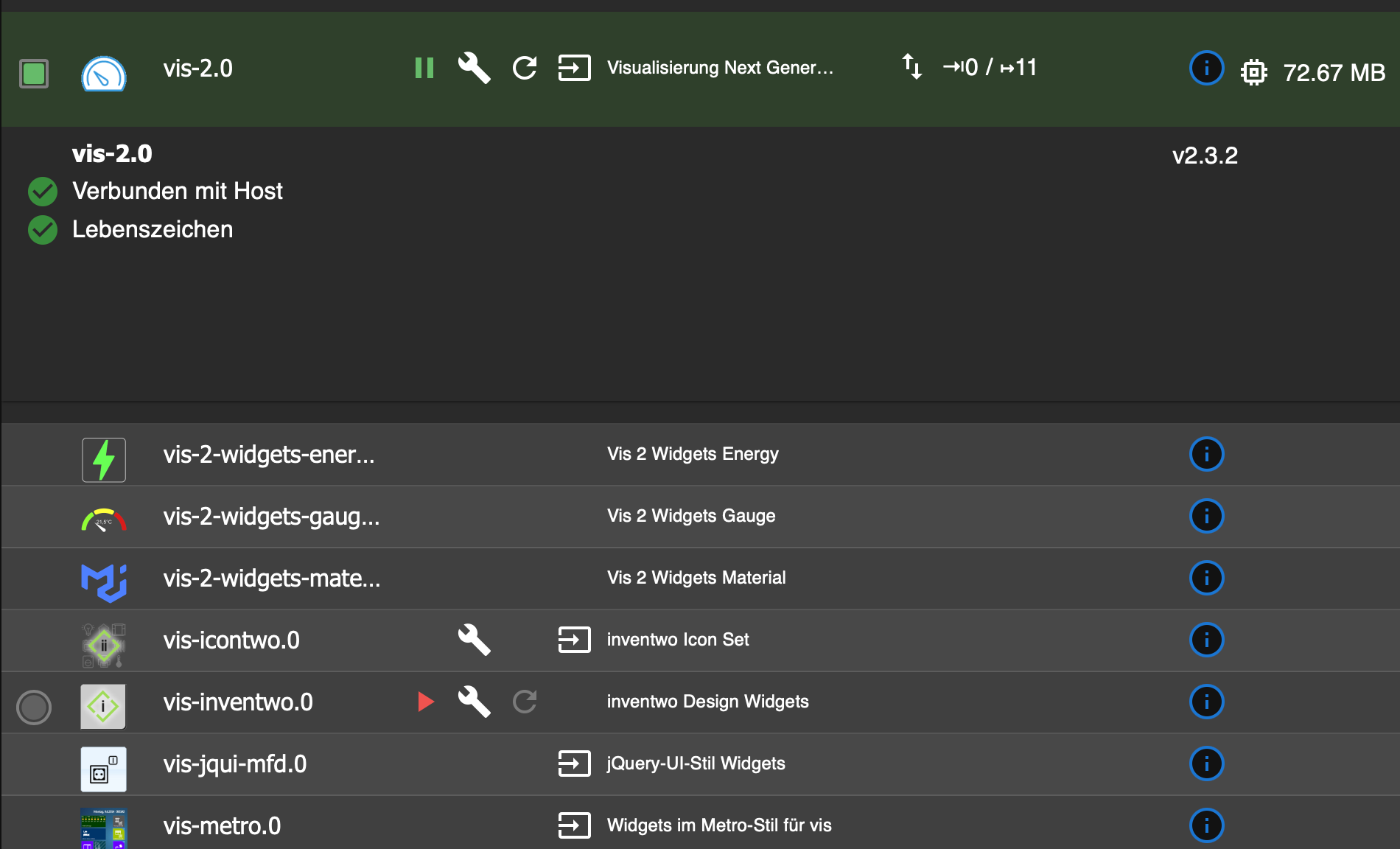Image resolution: width=1400 pixels, height=849 pixels.
Task: Open vis-2.0 web link icon
Action: tap(574, 68)
